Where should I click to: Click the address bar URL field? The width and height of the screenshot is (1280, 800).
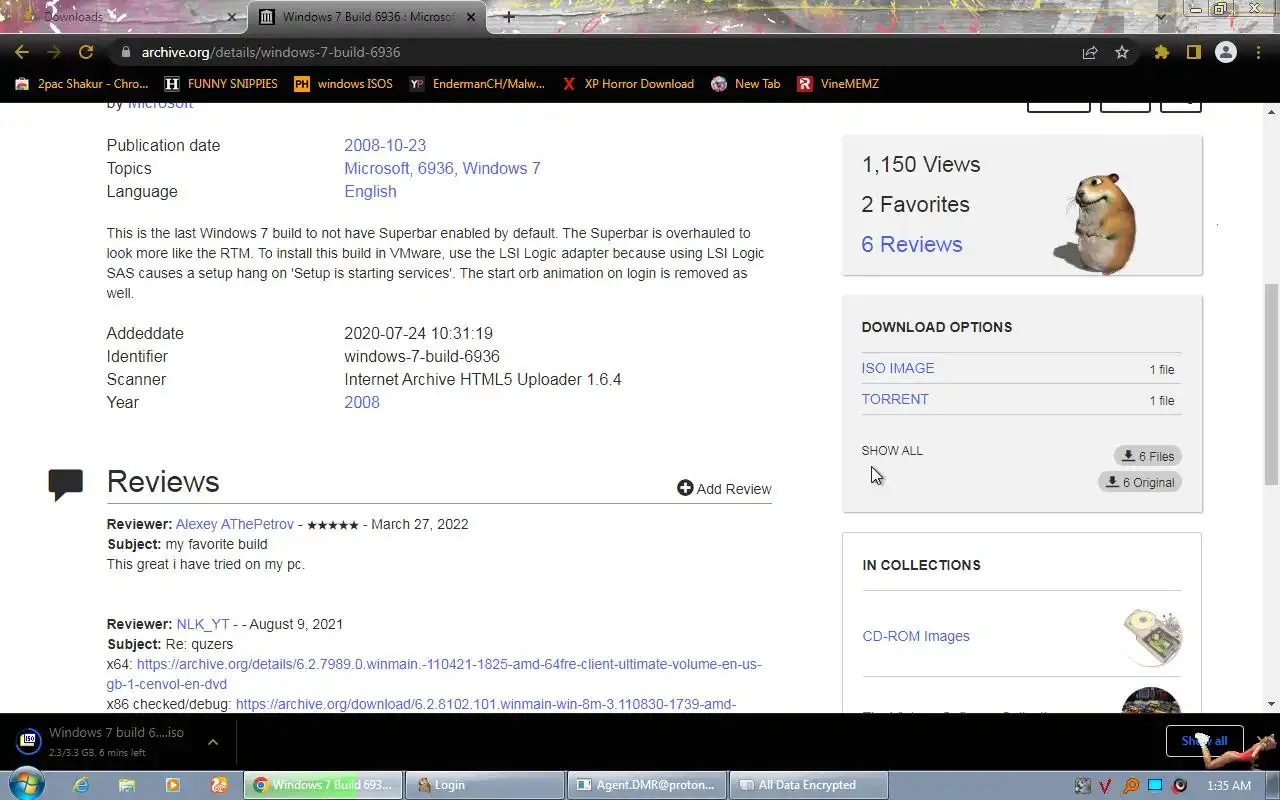tap(600, 52)
